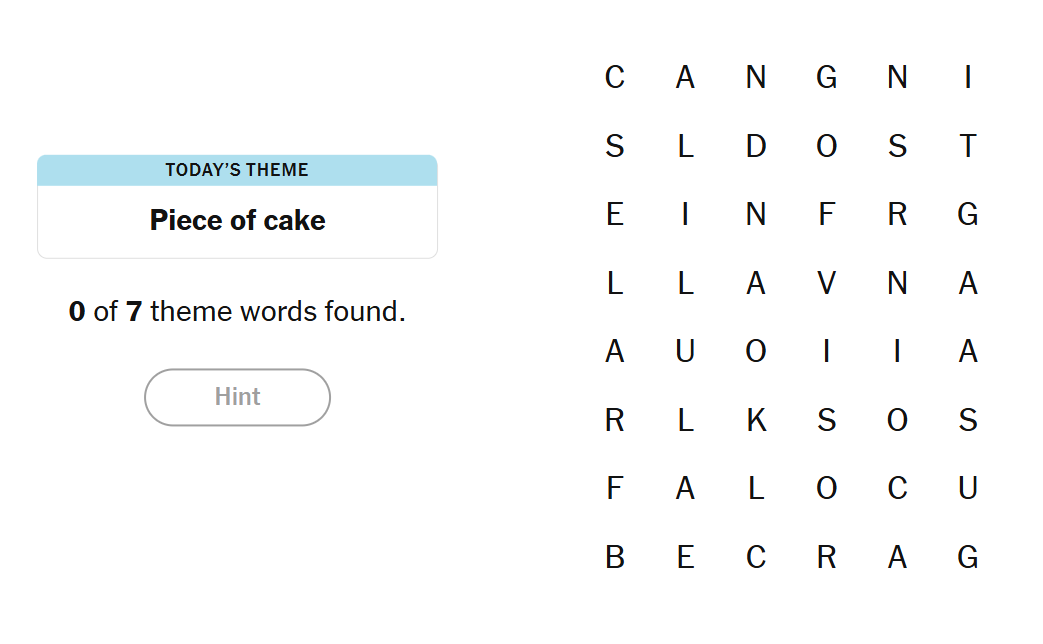
Task: Select the F in the first column
Action: pyautogui.click(x=615, y=488)
